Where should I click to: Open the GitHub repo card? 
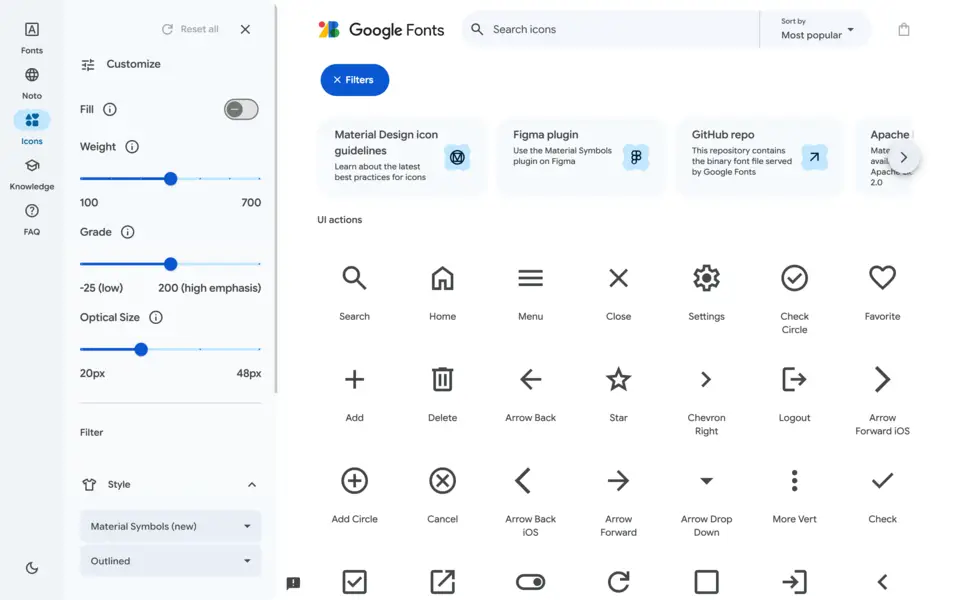[x=760, y=157]
